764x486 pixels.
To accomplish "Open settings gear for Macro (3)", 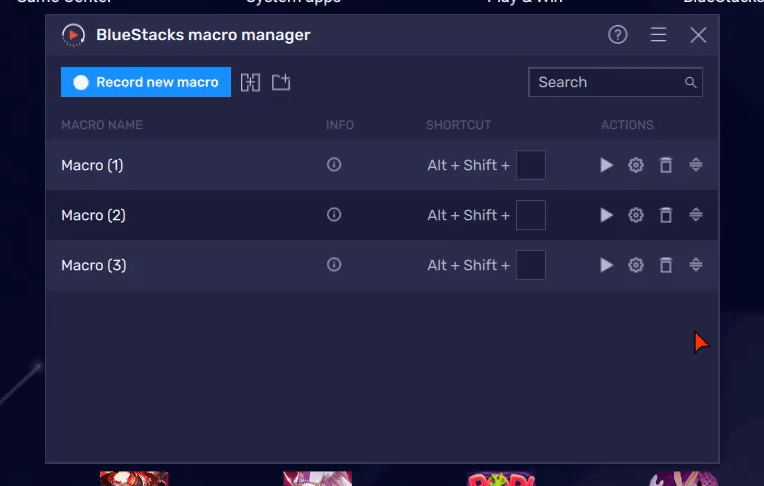I will coord(636,265).
